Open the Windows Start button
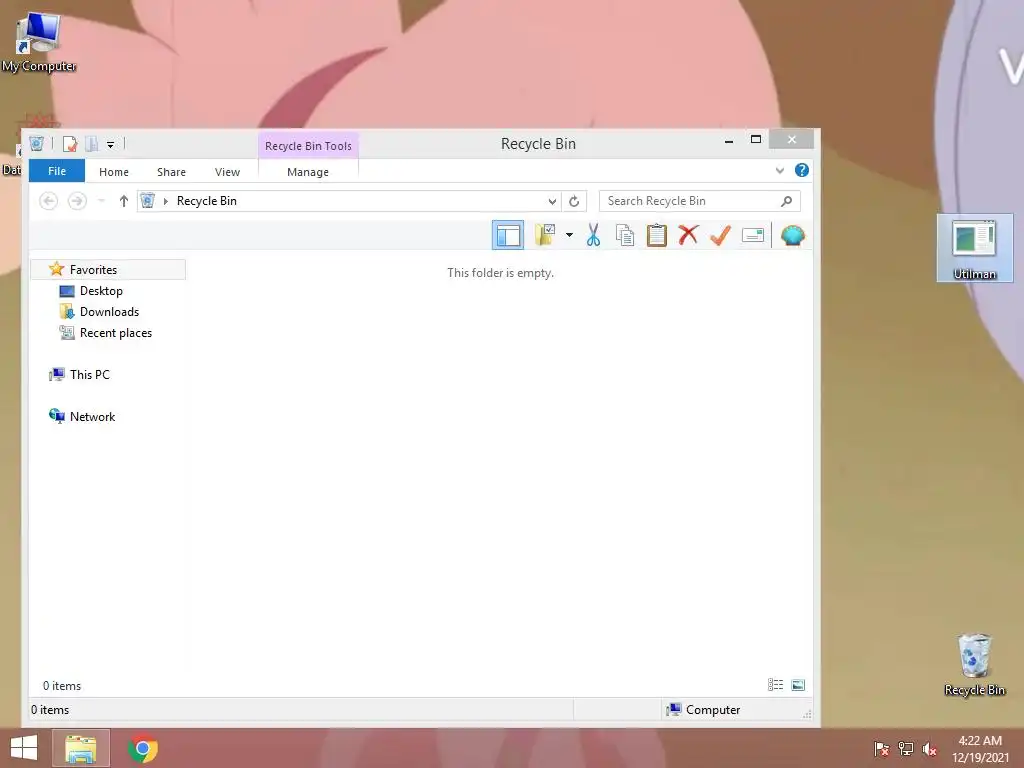The height and width of the screenshot is (768, 1024). coord(24,748)
